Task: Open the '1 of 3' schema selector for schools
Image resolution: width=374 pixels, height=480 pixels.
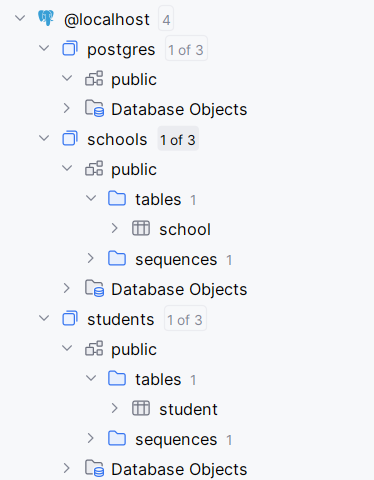Action: point(178,139)
